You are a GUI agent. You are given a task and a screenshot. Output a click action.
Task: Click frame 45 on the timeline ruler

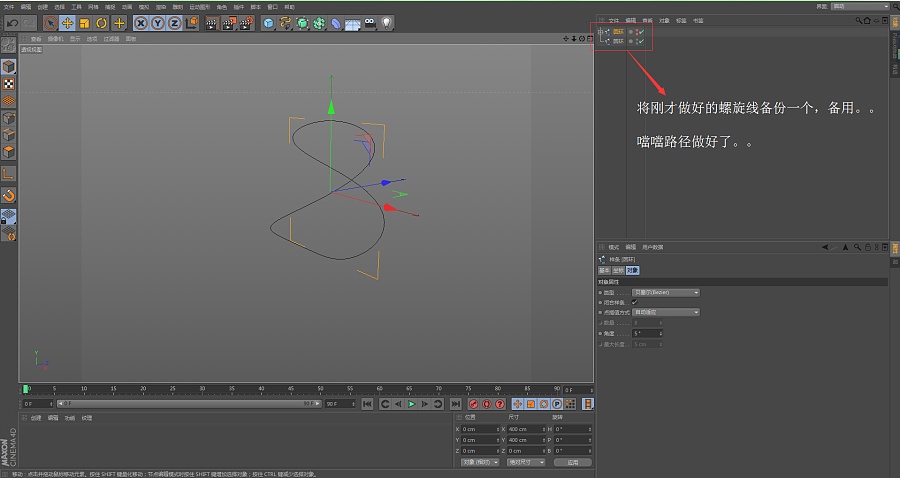(291, 388)
